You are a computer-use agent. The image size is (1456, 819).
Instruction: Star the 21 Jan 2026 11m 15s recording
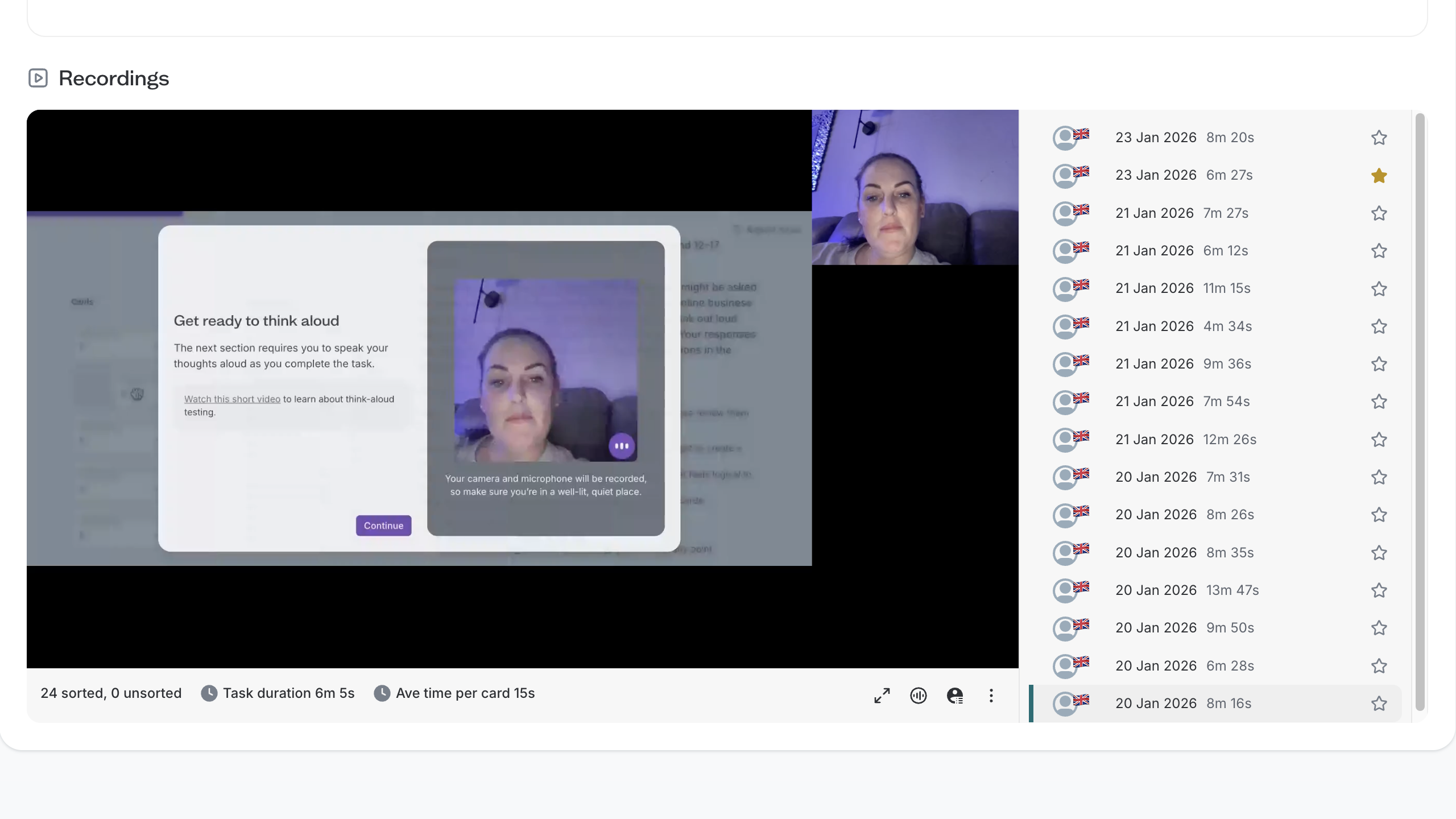point(1379,289)
